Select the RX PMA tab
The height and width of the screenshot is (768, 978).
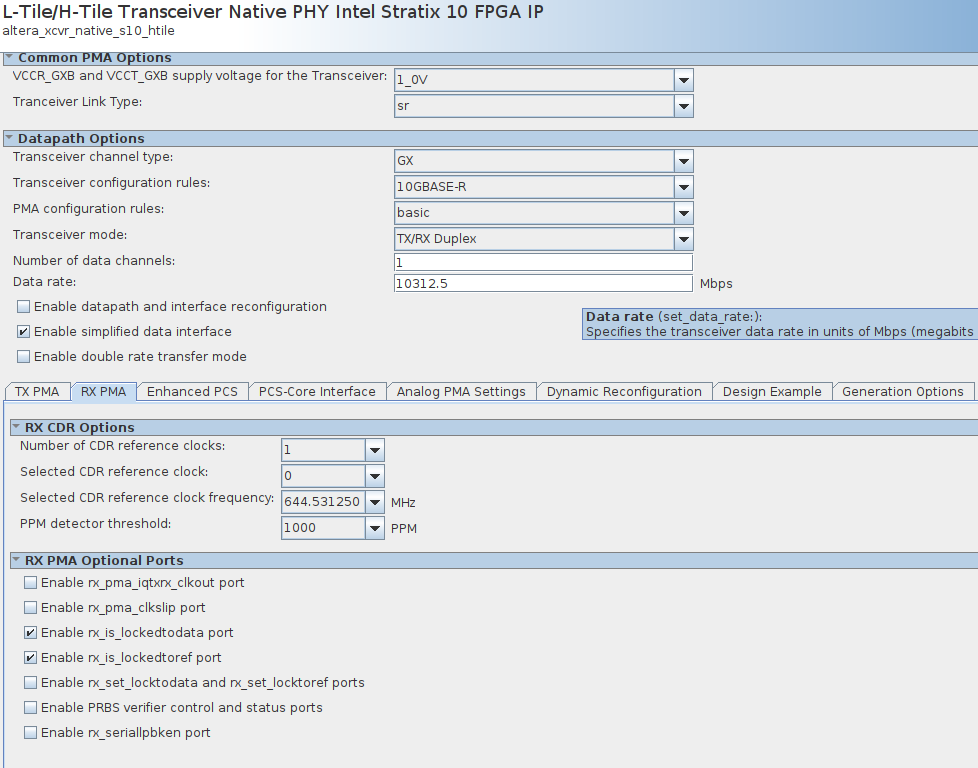(104, 392)
